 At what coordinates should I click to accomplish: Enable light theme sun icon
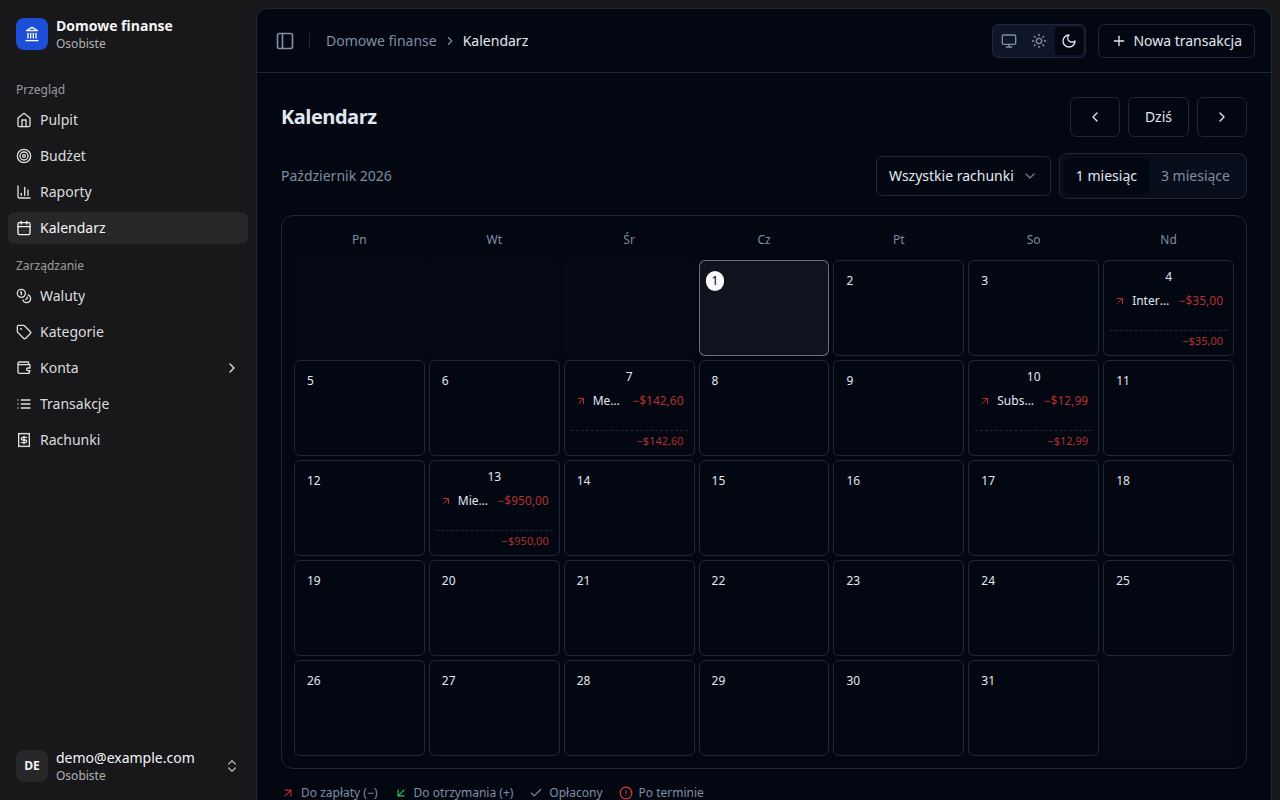click(1039, 41)
